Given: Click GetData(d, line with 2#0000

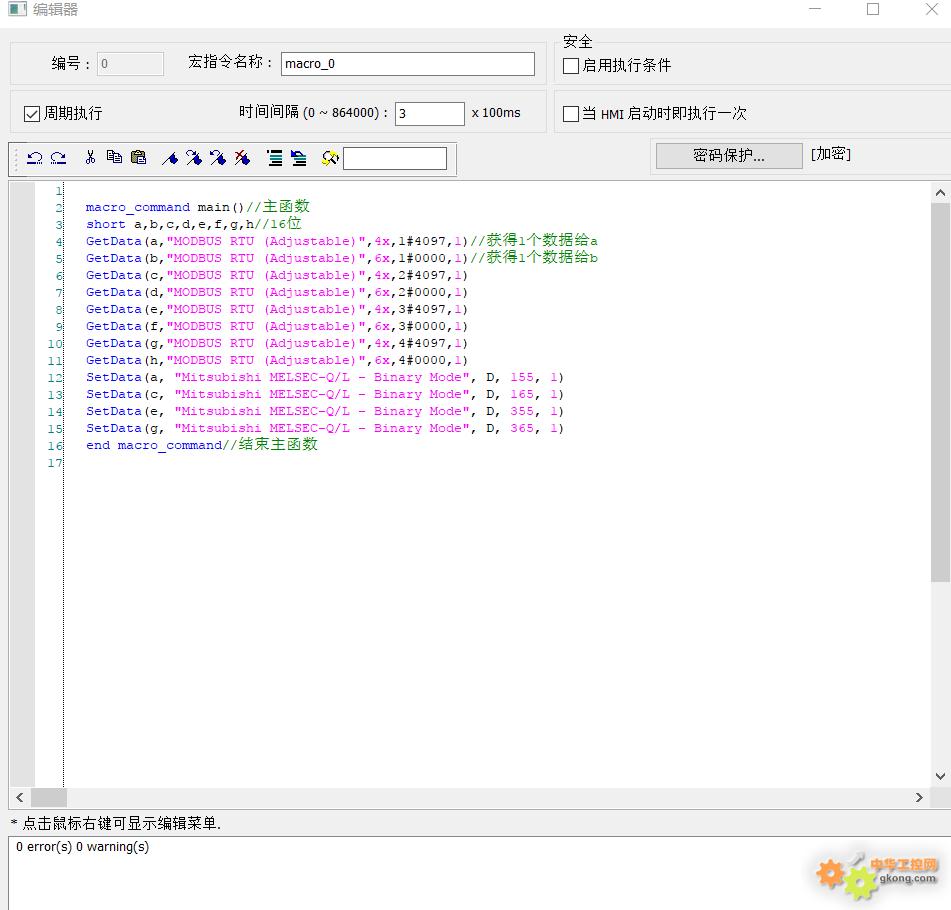Looking at the screenshot, I should (x=277, y=292).
